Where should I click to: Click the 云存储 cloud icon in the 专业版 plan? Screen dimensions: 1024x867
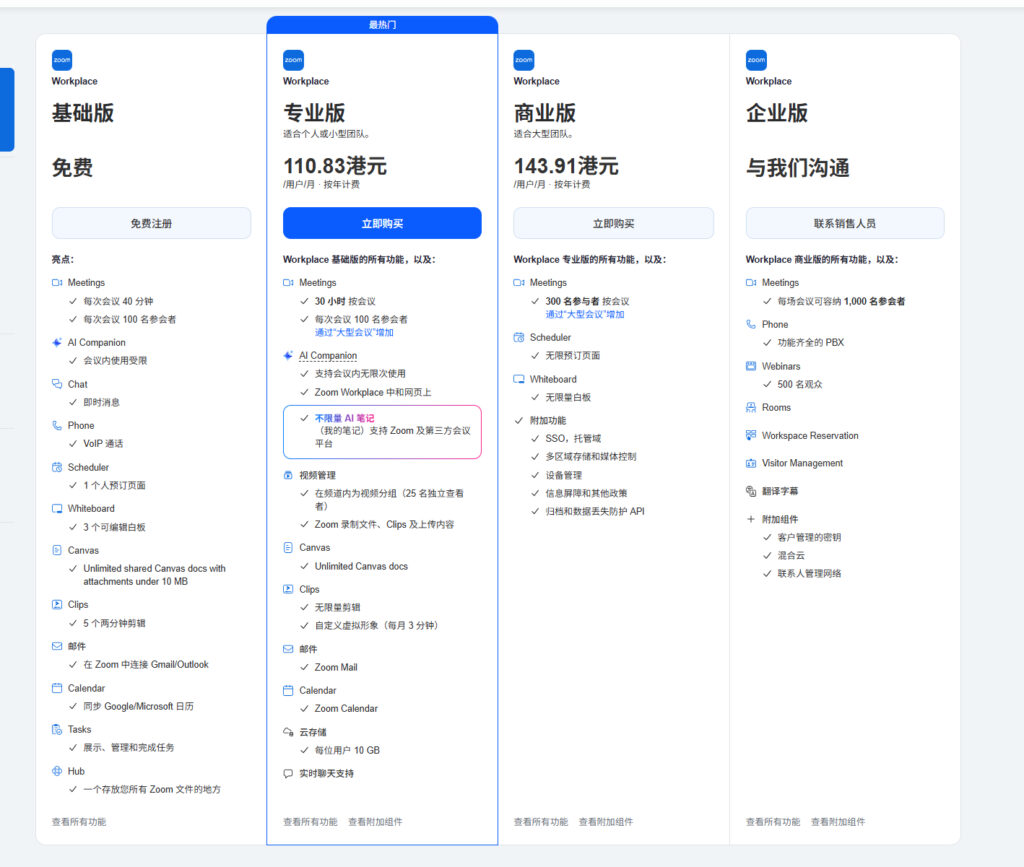[x=288, y=732]
